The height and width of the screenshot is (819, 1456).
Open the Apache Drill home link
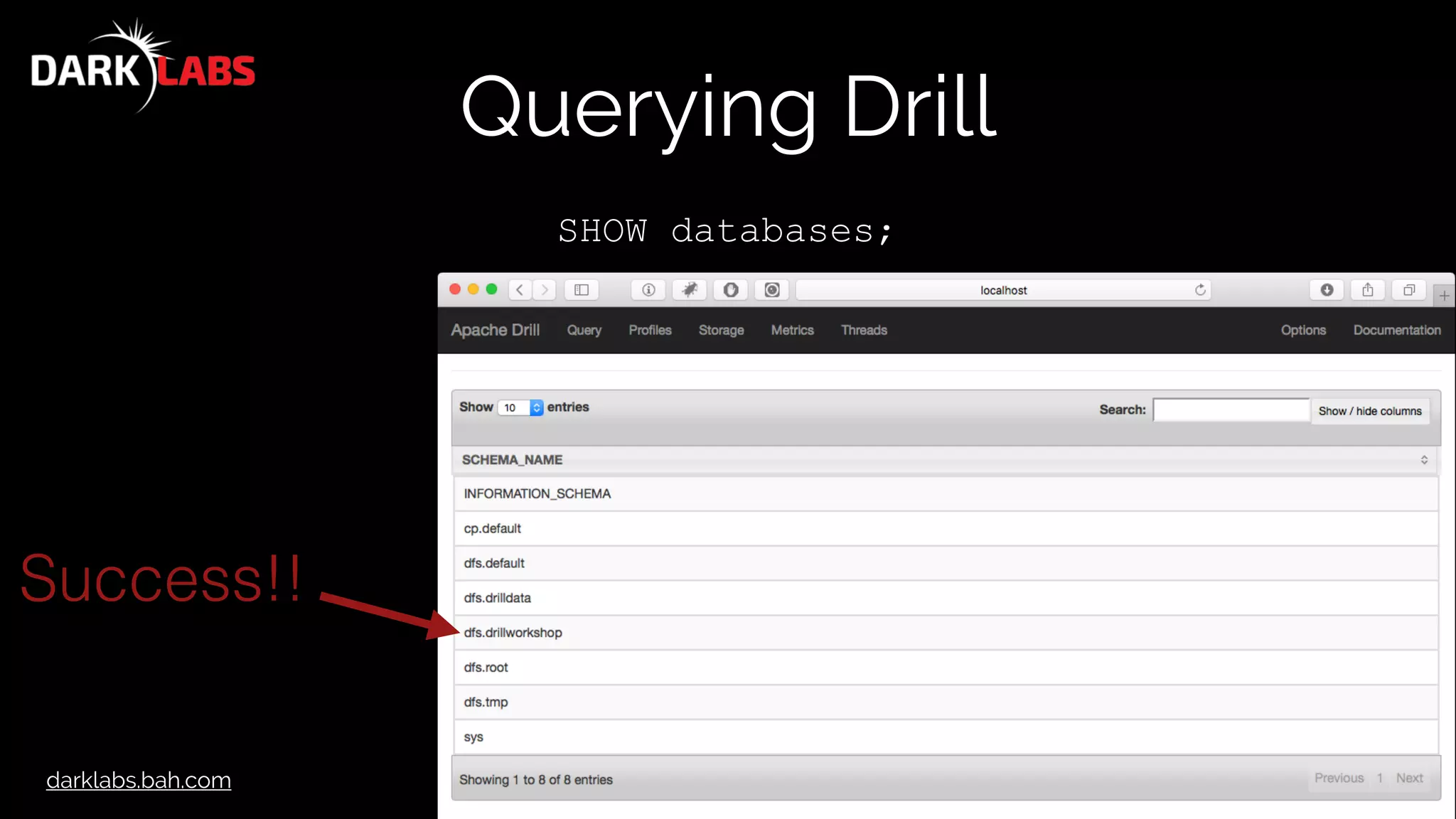pyautogui.click(x=495, y=330)
